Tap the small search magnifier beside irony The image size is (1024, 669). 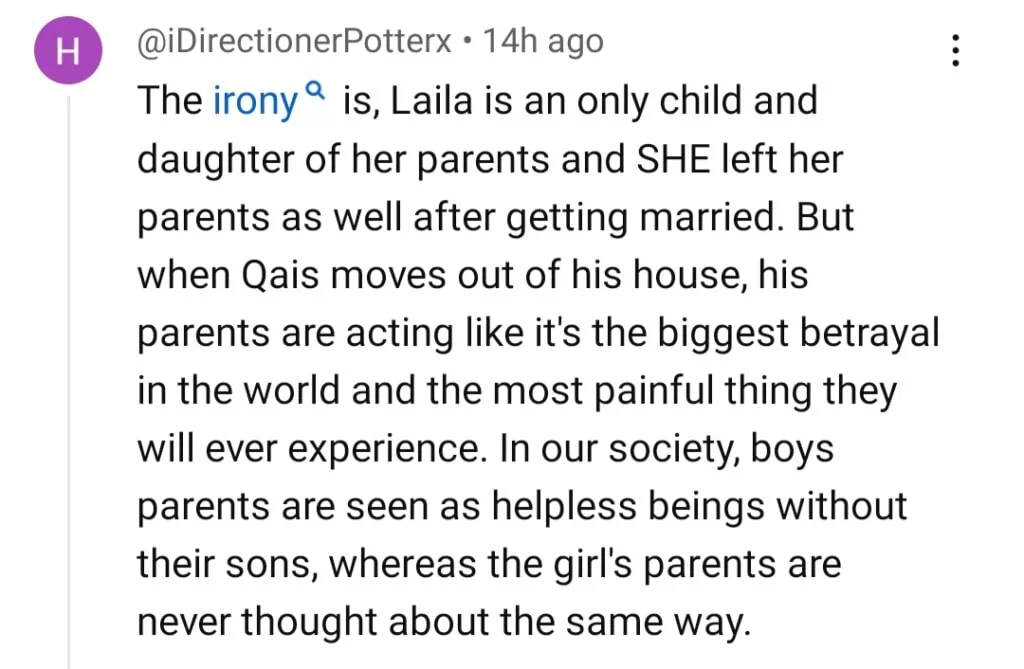pos(315,92)
